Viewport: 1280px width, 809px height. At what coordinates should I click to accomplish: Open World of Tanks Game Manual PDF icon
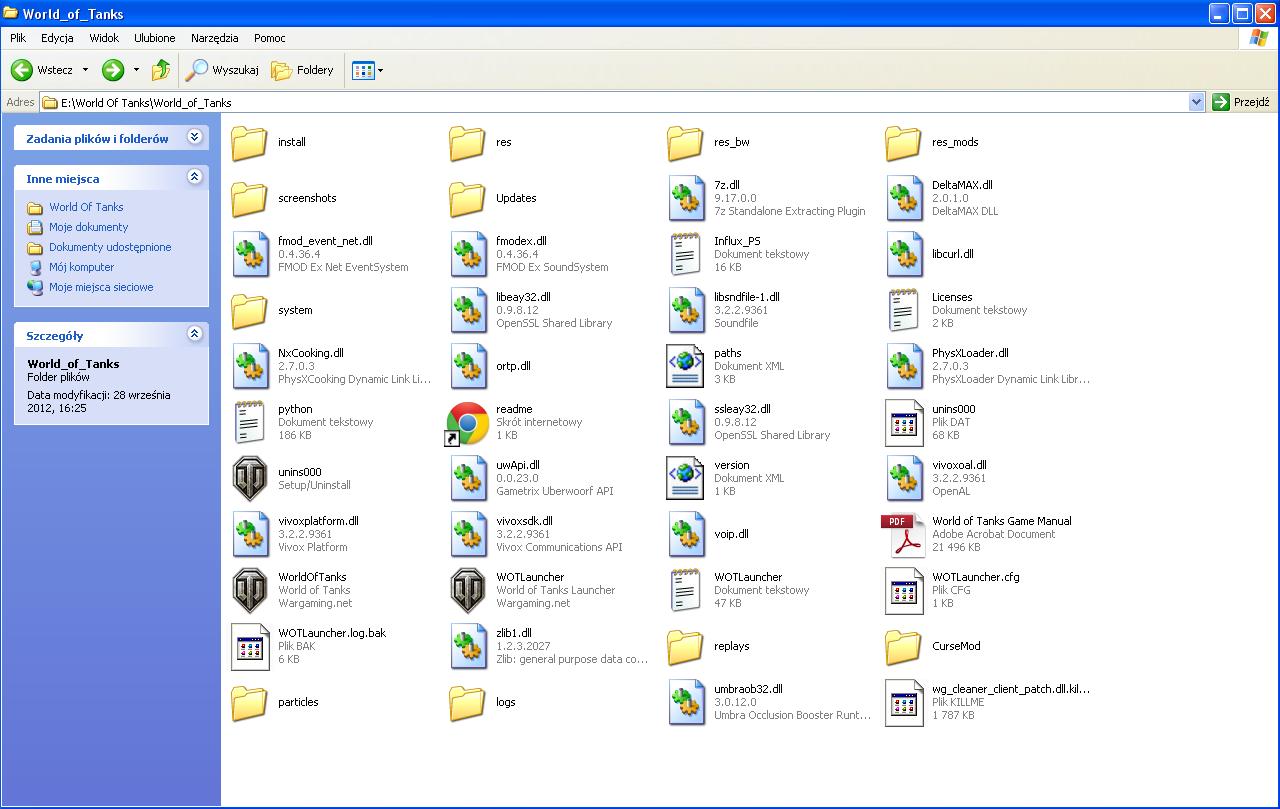(x=903, y=535)
